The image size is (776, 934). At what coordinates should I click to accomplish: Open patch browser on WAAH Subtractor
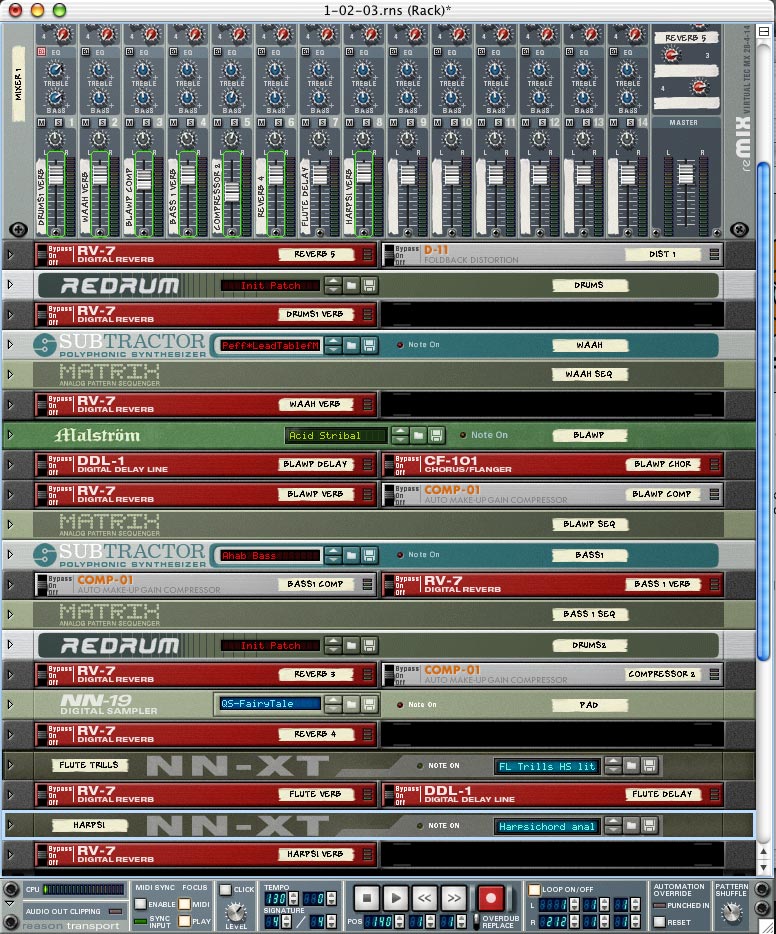(x=351, y=345)
